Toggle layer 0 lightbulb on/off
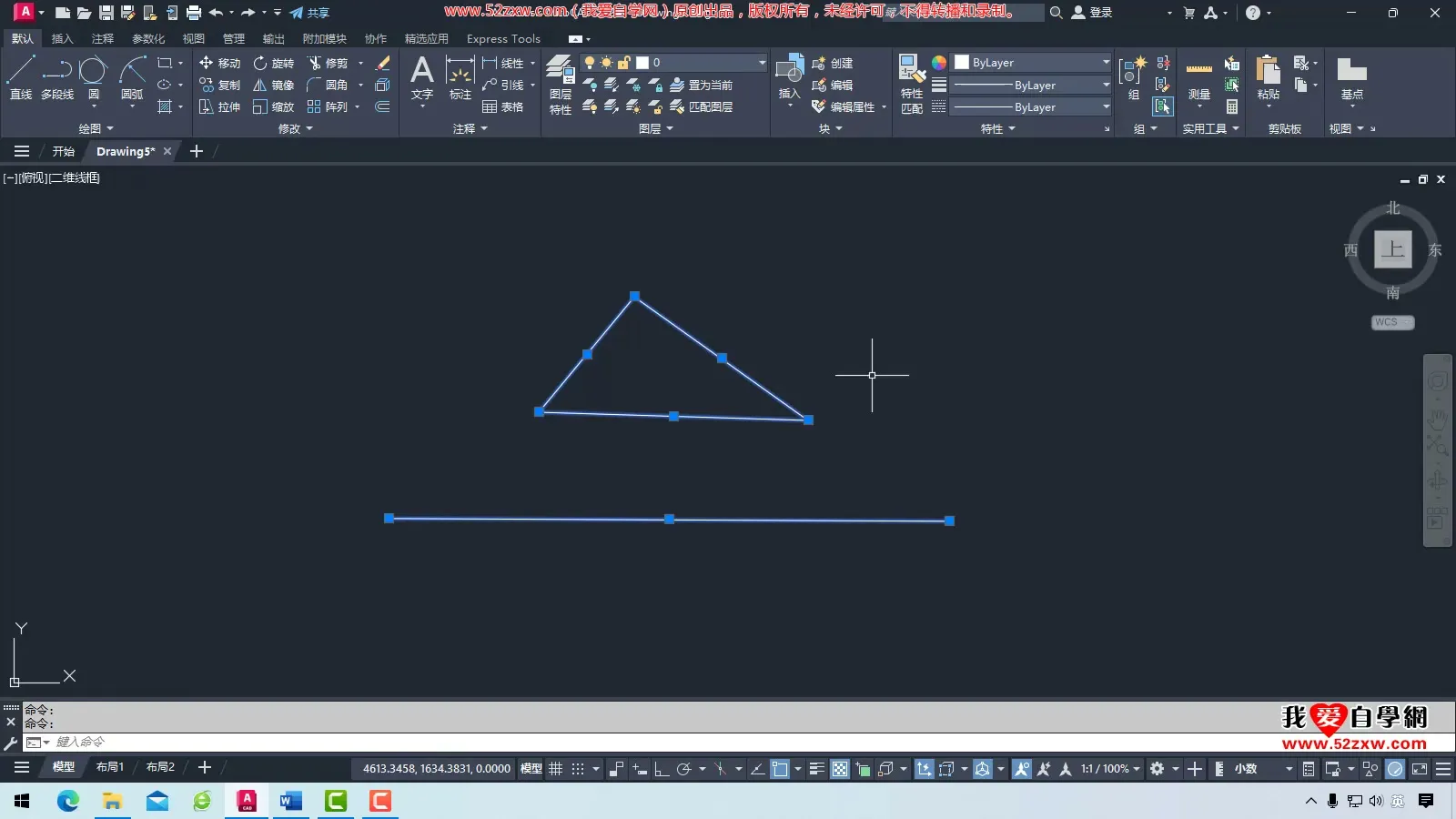 590,63
